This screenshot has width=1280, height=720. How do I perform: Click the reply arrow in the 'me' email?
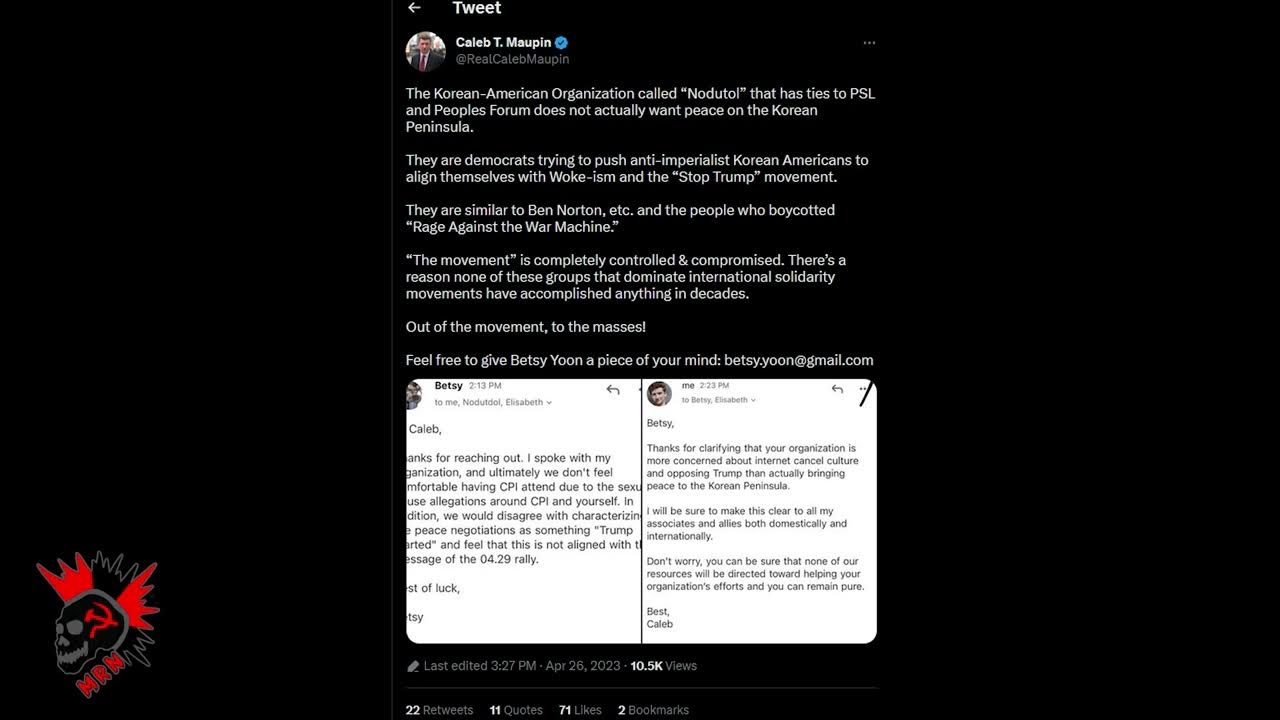click(837, 390)
